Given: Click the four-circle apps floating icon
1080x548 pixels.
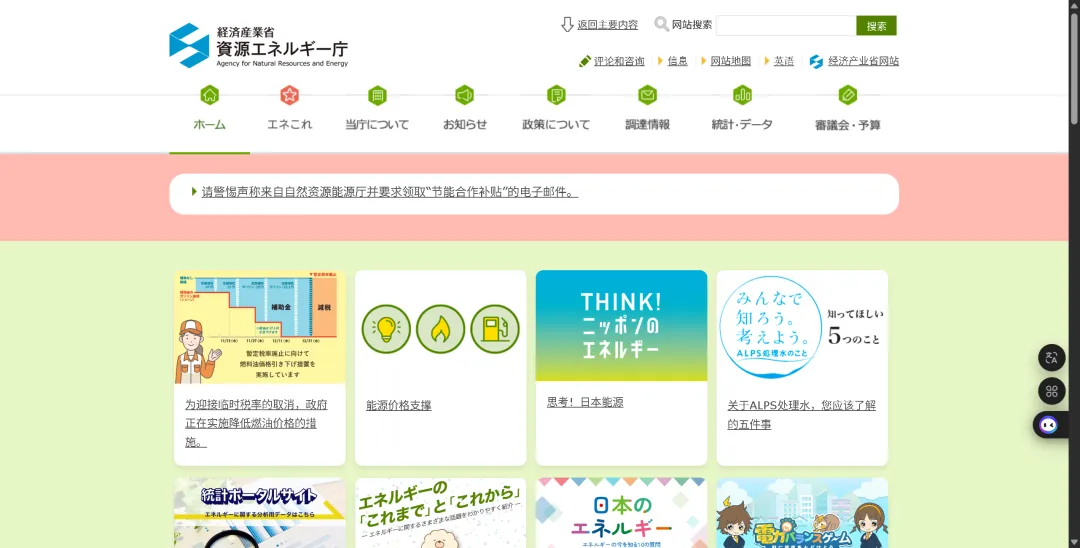Looking at the screenshot, I should pos(1051,391).
